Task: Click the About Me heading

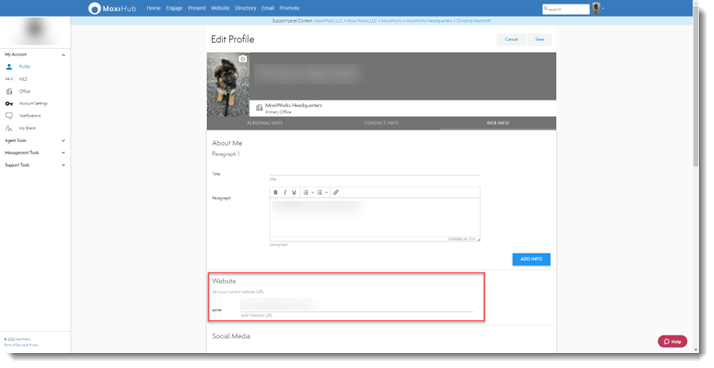Action: tap(227, 143)
